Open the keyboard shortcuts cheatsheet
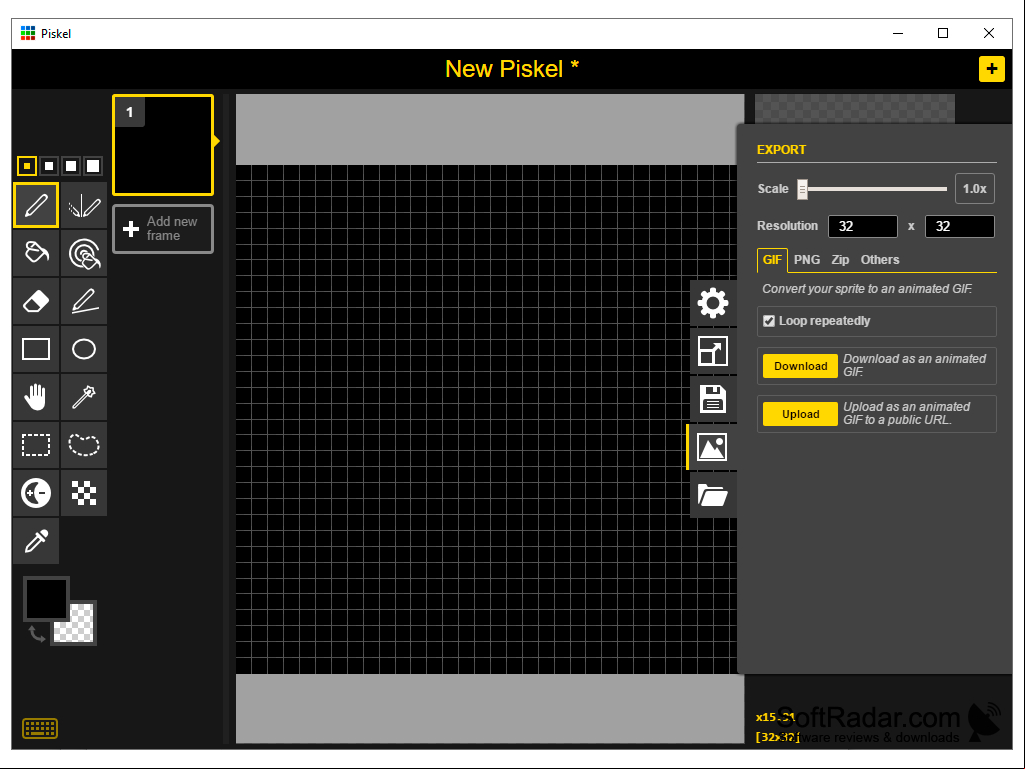Image resolution: width=1025 pixels, height=769 pixels. [40, 728]
